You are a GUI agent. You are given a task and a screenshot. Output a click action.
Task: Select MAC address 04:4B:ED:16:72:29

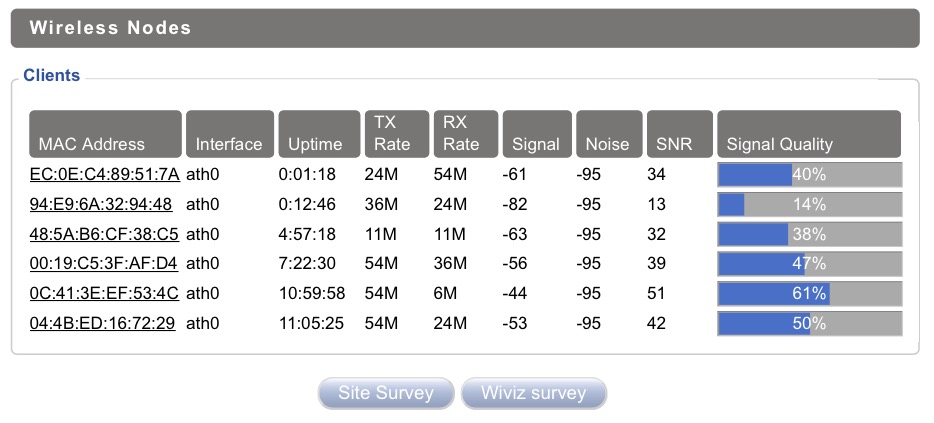(102, 324)
